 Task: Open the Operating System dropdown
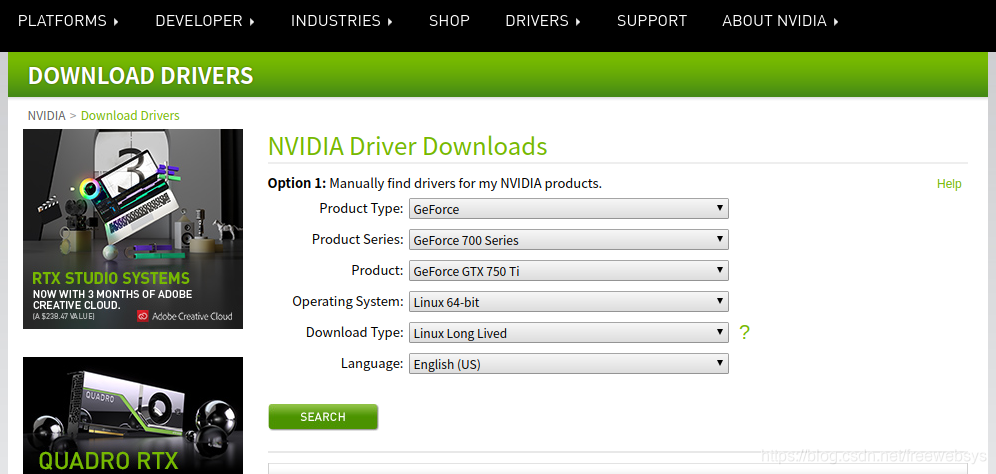[x=569, y=302]
